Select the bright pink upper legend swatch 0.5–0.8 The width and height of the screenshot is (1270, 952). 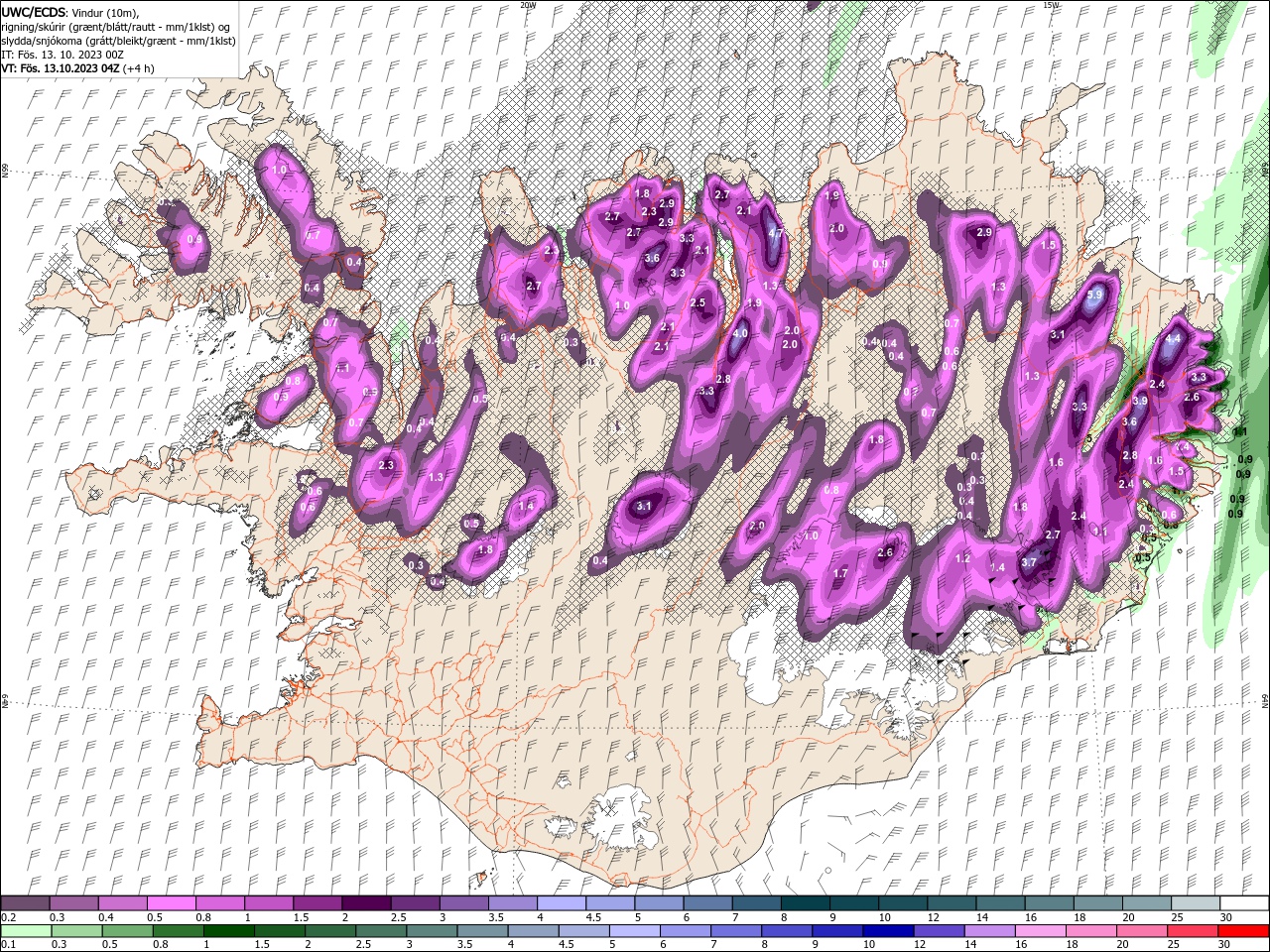coord(172,903)
